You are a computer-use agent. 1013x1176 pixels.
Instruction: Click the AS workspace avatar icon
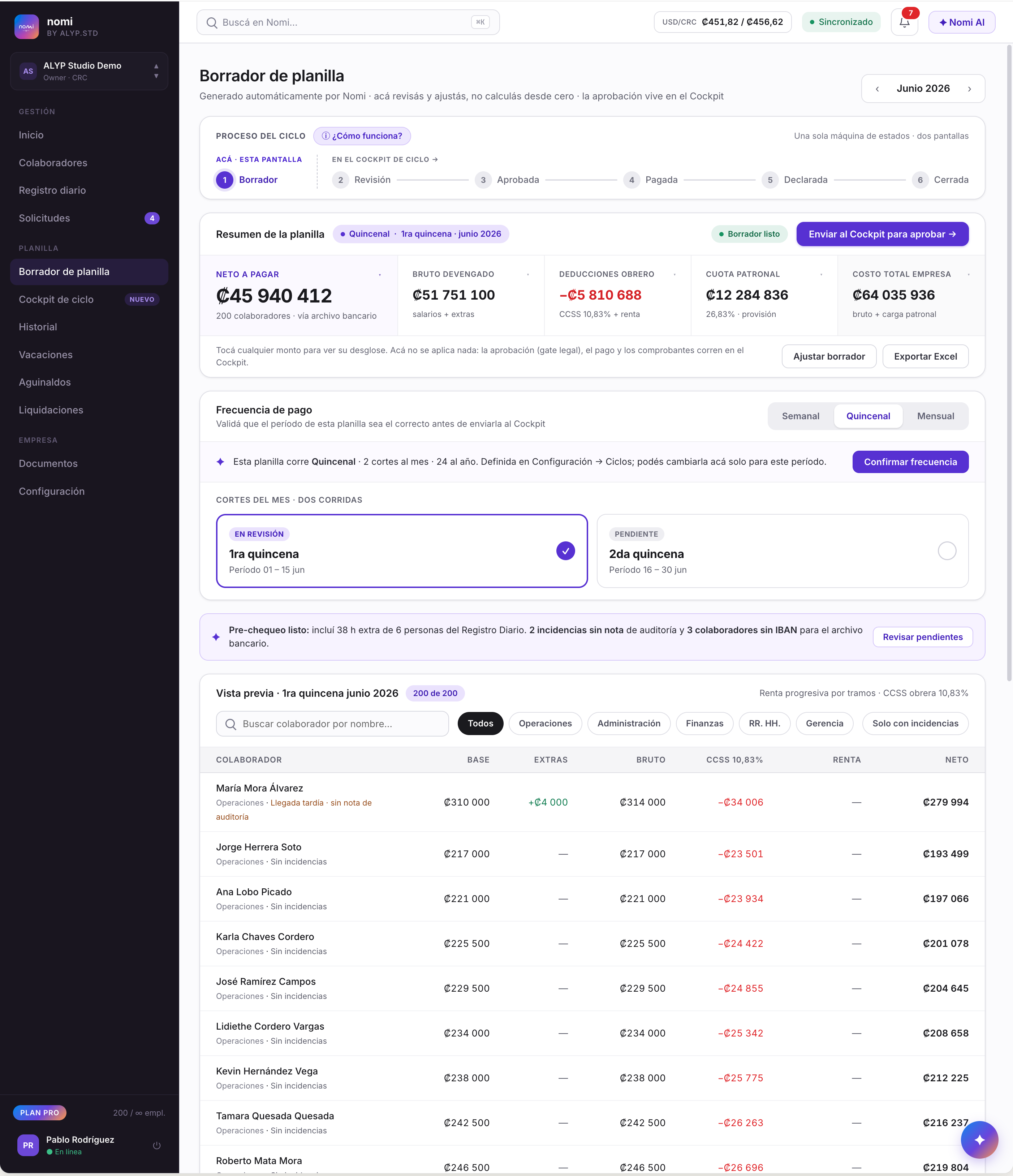[x=28, y=71]
